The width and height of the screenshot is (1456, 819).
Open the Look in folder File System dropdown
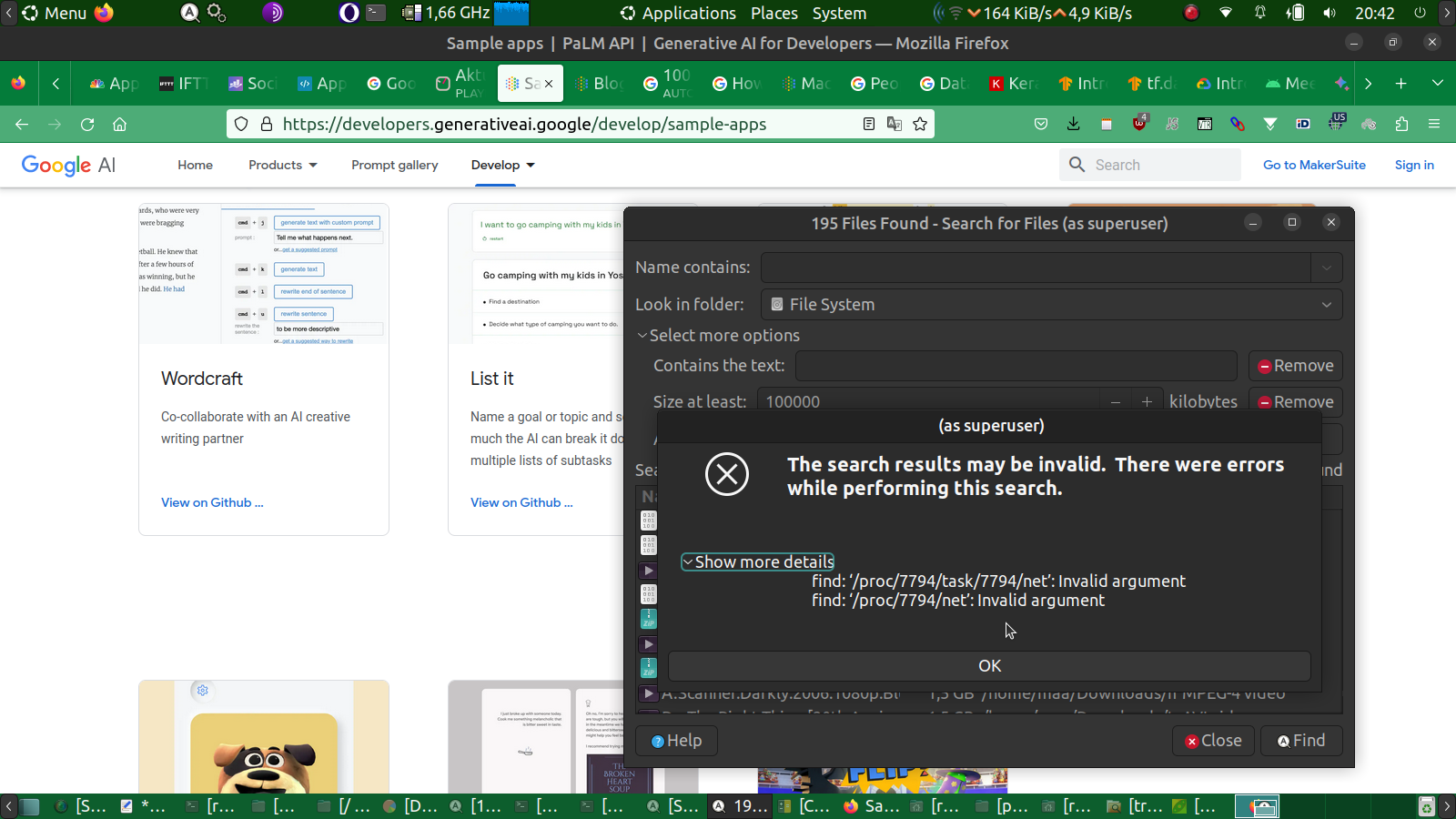tap(1051, 305)
